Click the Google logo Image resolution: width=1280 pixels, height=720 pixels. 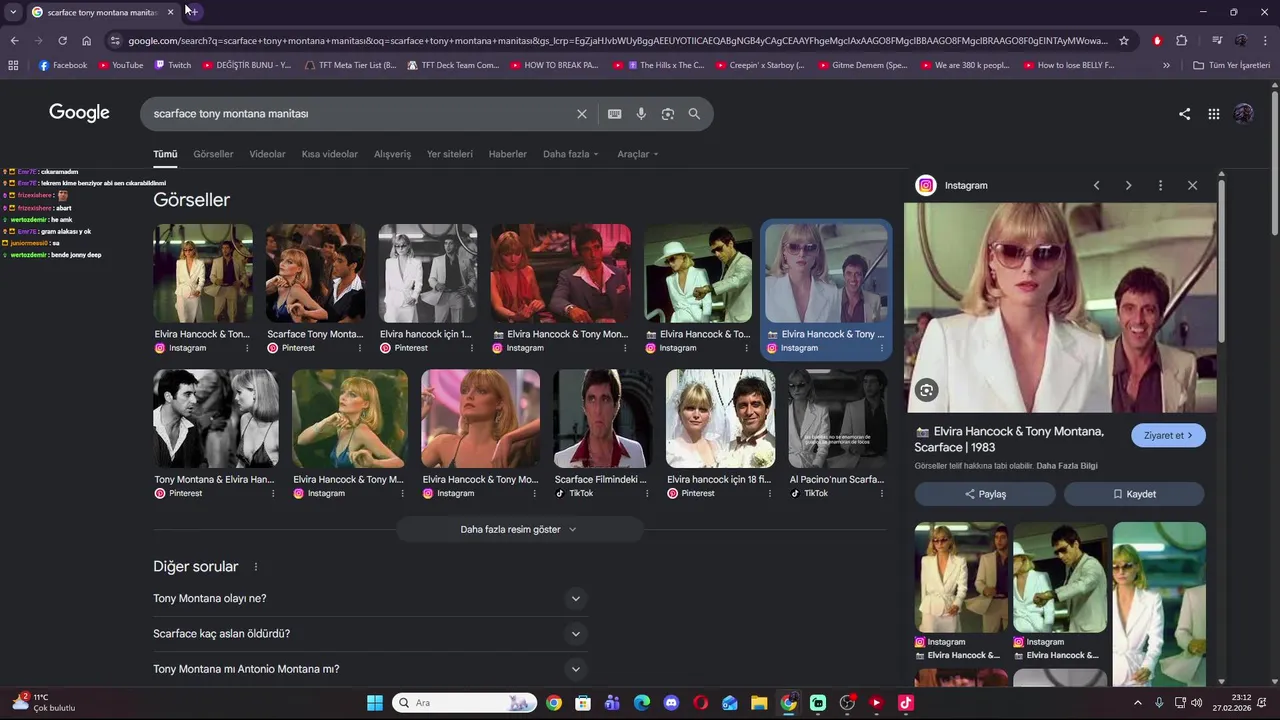[79, 113]
